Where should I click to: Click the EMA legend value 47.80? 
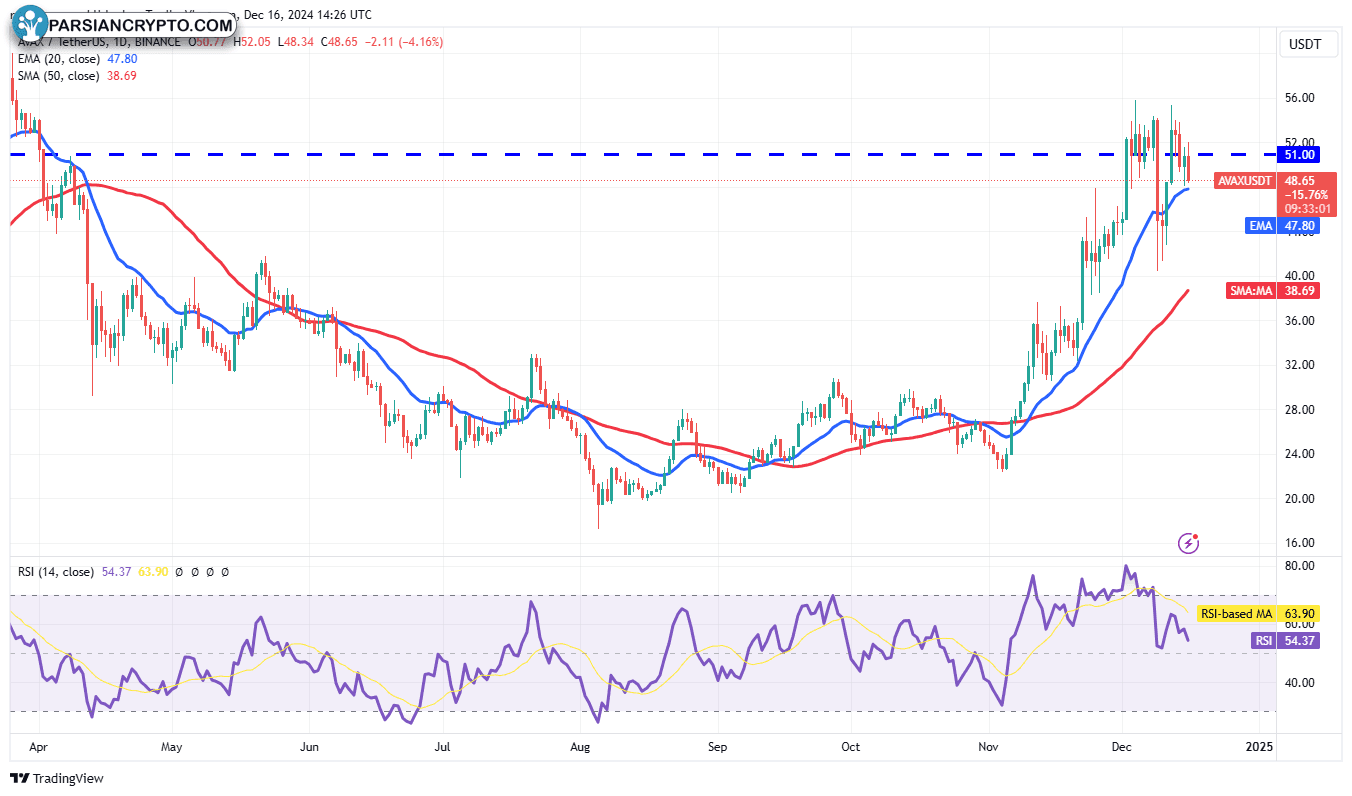pos(123,59)
